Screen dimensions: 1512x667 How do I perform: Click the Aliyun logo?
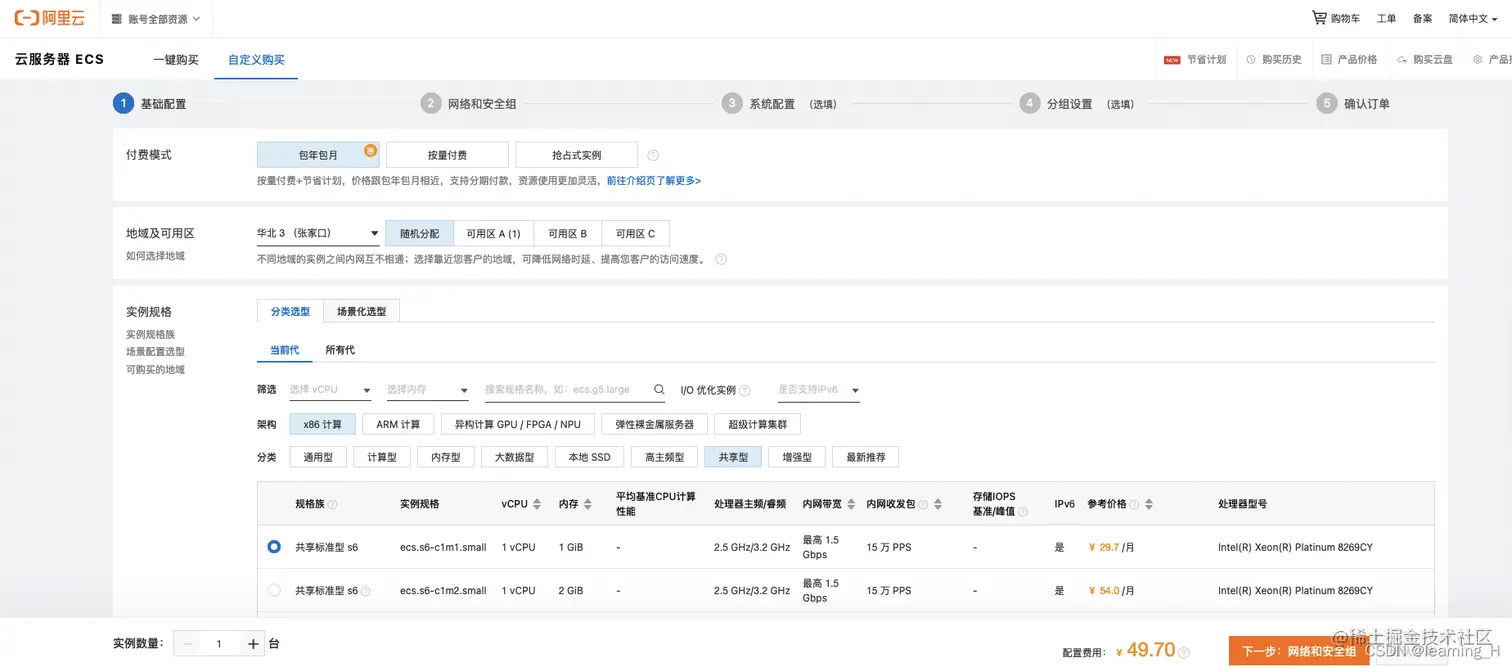pyautogui.click(x=49, y=18)
